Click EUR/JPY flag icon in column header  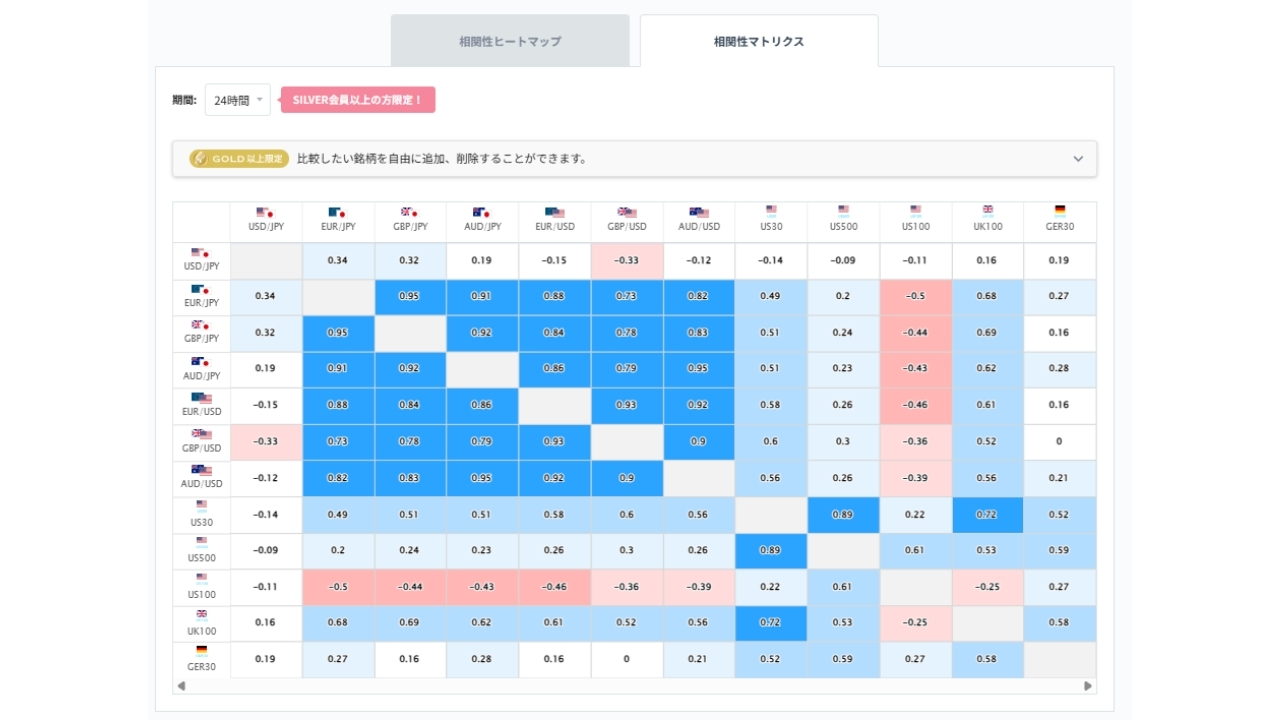click(338, 212)
